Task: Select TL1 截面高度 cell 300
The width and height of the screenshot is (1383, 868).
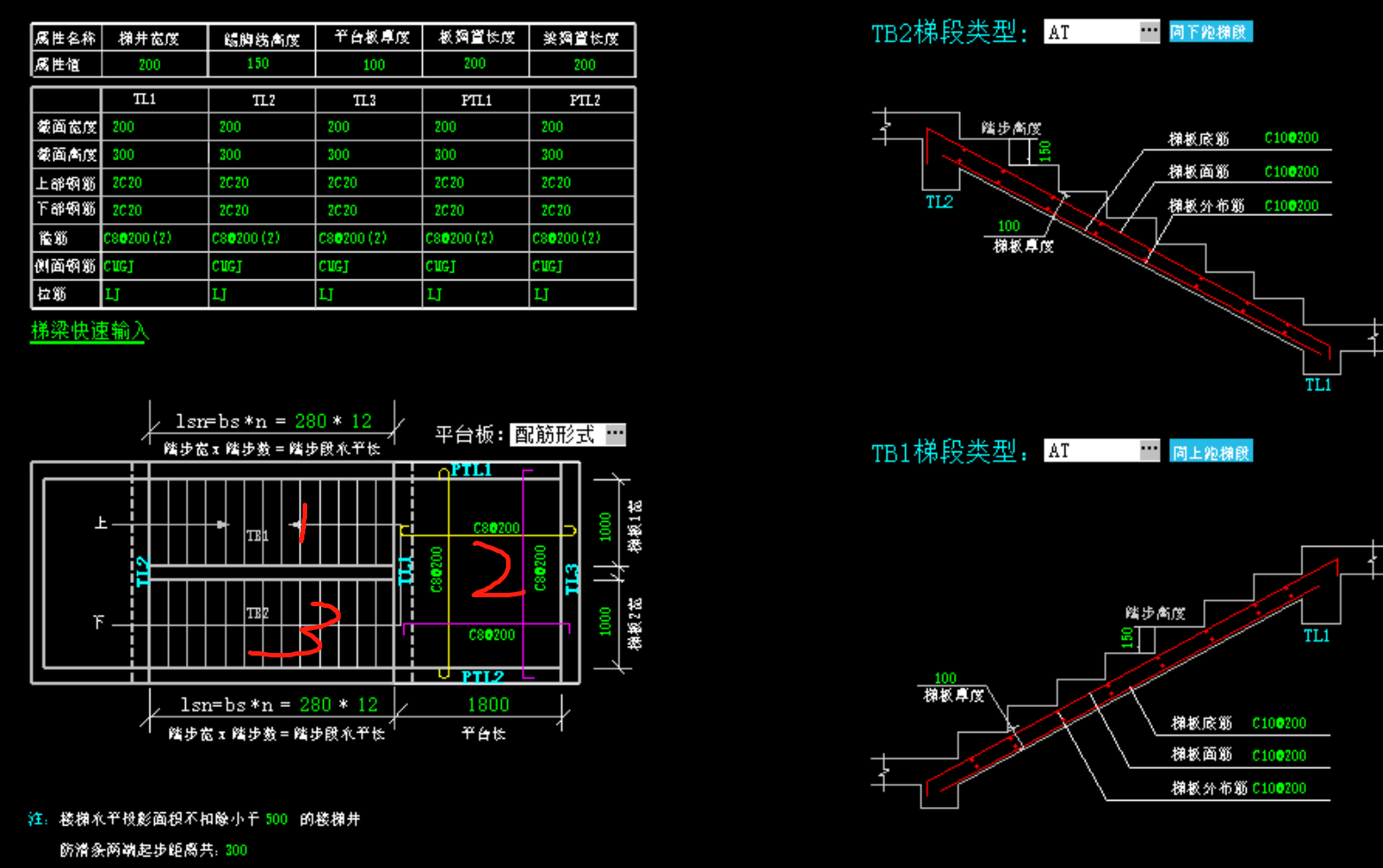Action: point(124,154)
